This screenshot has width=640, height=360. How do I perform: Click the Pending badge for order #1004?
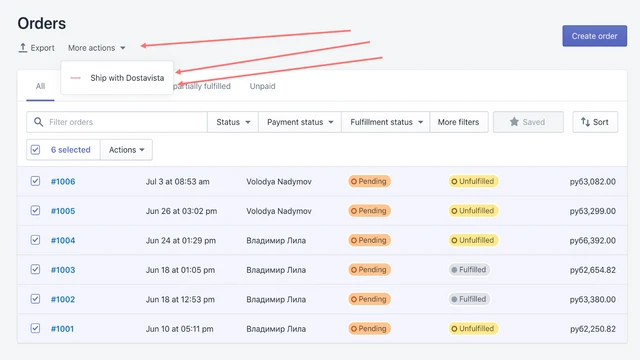point(369,240)
